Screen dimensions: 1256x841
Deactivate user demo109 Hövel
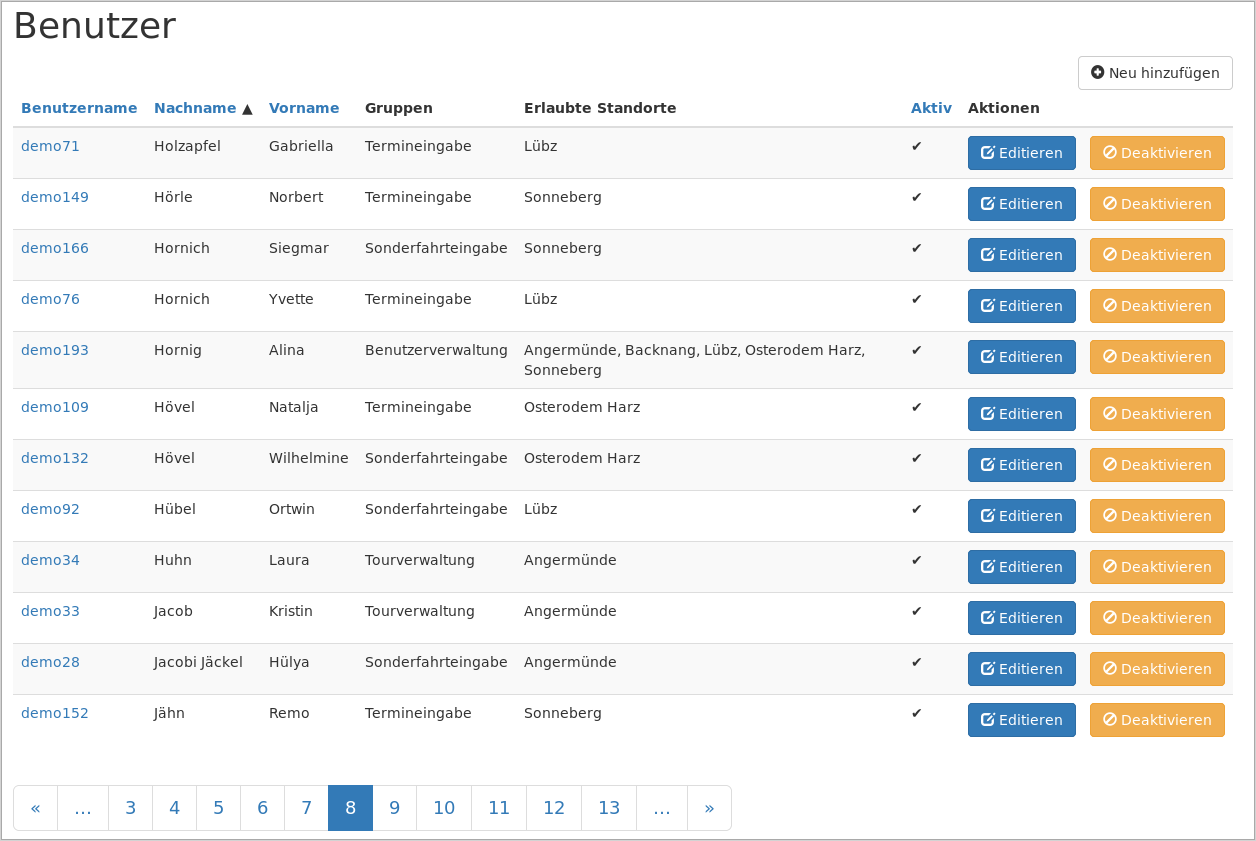(1156, 414)
